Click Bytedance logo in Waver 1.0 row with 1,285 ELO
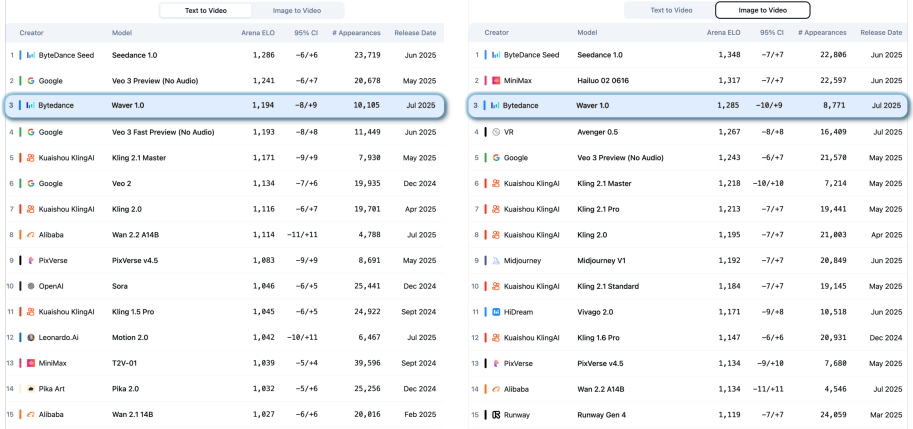913x429 pixels. [496, 105]
